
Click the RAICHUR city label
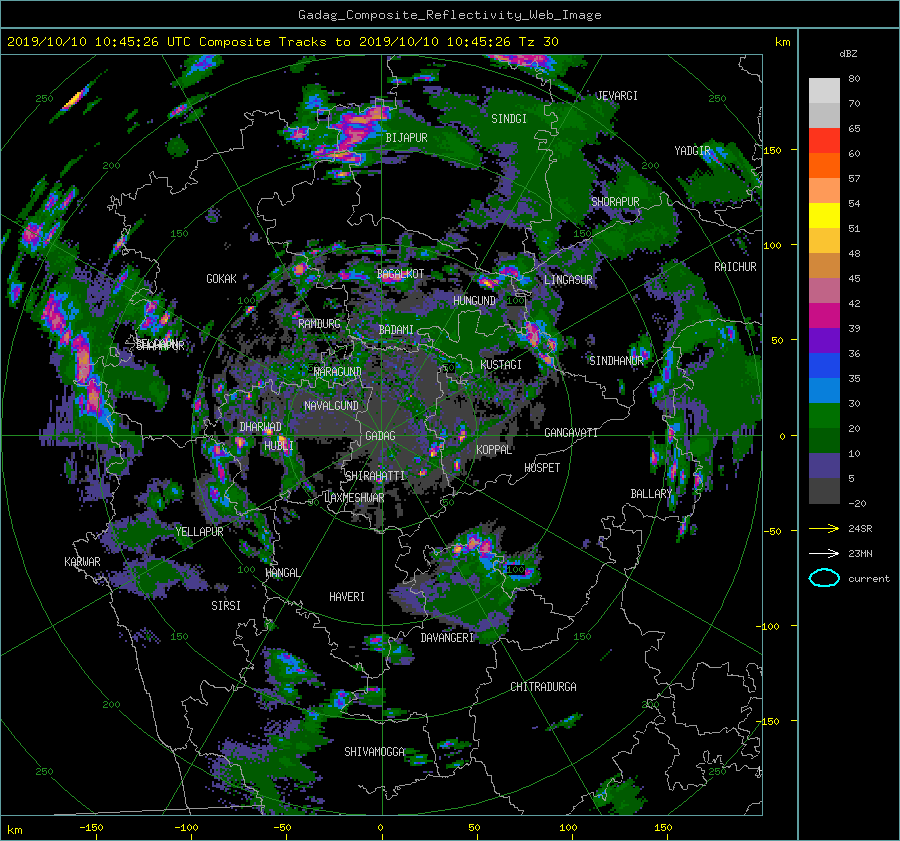coord(735,266)
